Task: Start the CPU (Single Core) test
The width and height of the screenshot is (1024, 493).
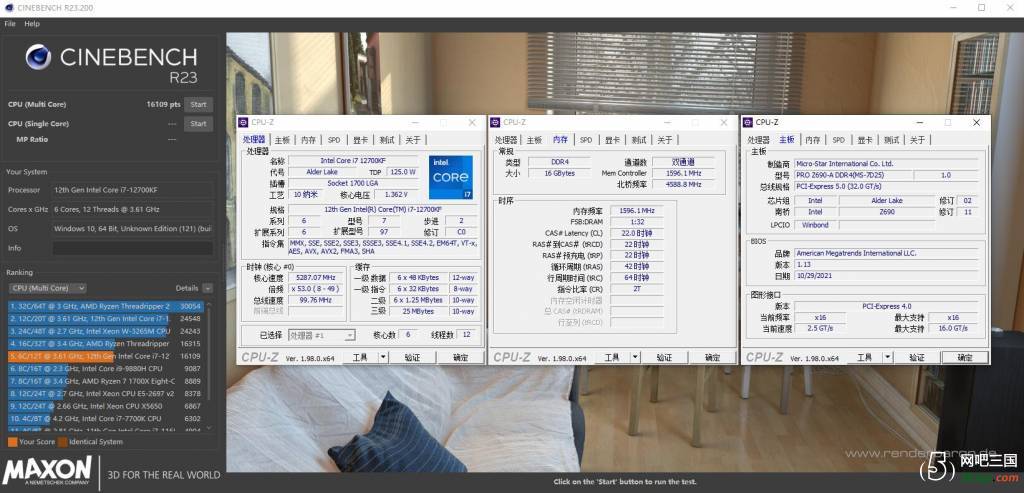Action: [199, 123]
